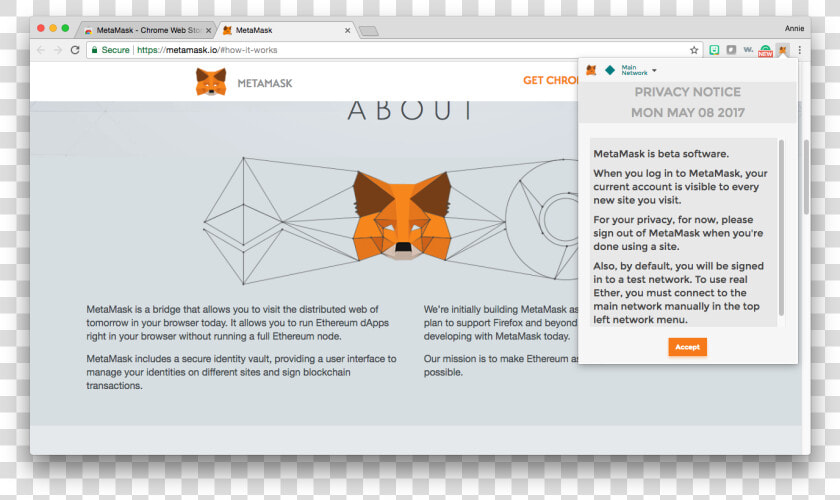This screenshot has height=500, width=840.
Task: Click the MetaMask fox logo on the page header
Action: coord(211,82)
